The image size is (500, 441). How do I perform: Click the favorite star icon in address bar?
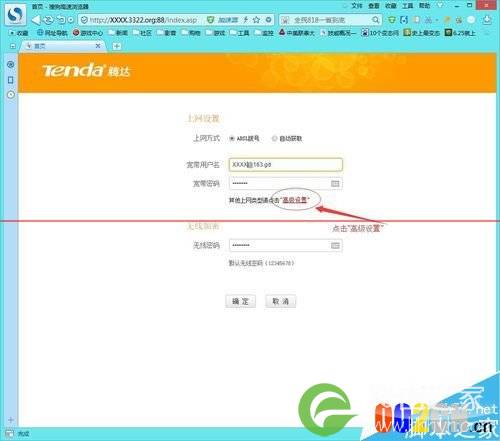click(x=256, y=20)
